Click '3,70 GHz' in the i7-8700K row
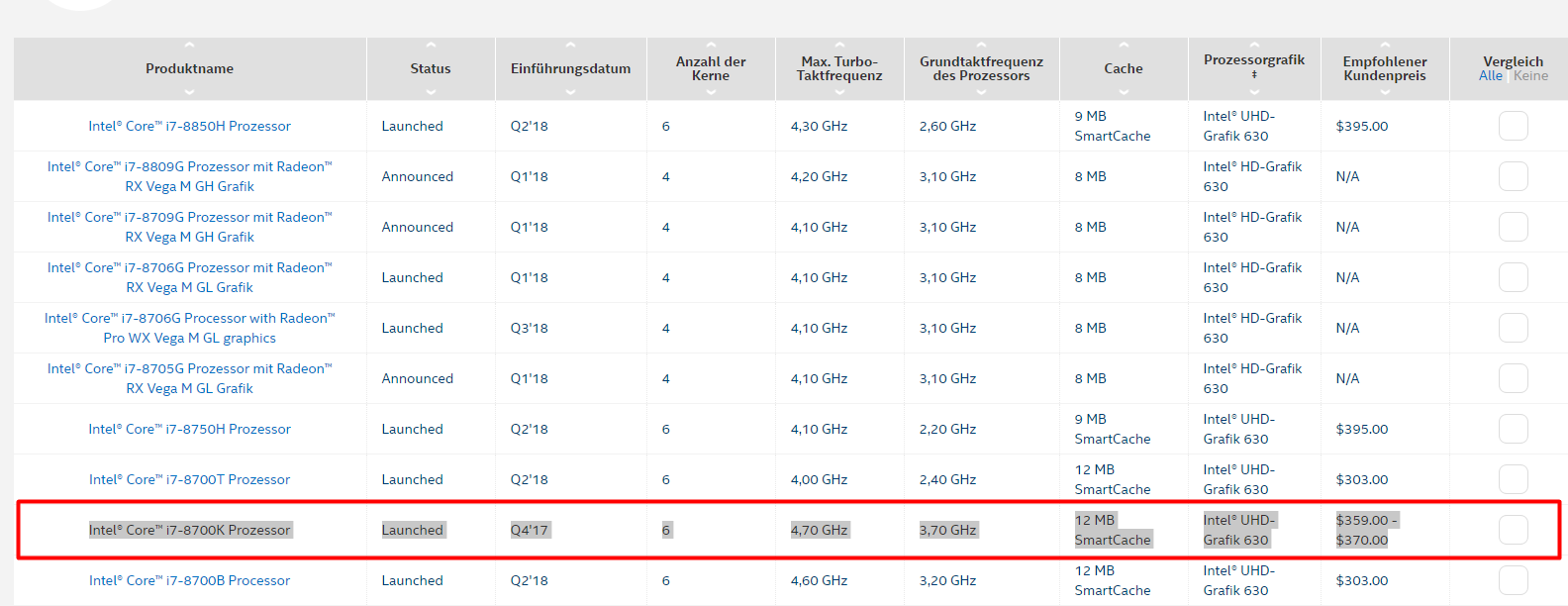 click(x=947, y=530)
